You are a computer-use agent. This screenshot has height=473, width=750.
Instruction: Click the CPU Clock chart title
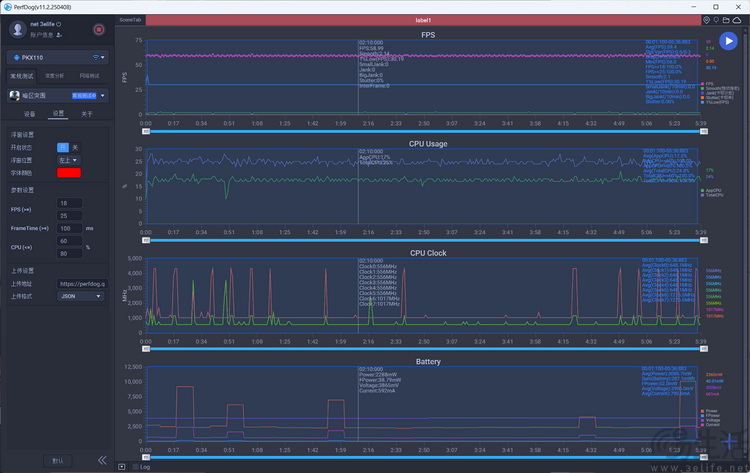(x=428, y=253)
